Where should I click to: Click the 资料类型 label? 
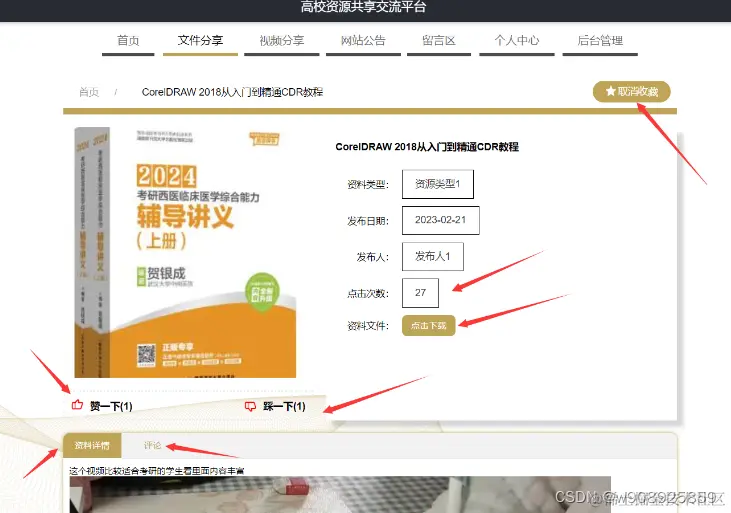point(368,185)
